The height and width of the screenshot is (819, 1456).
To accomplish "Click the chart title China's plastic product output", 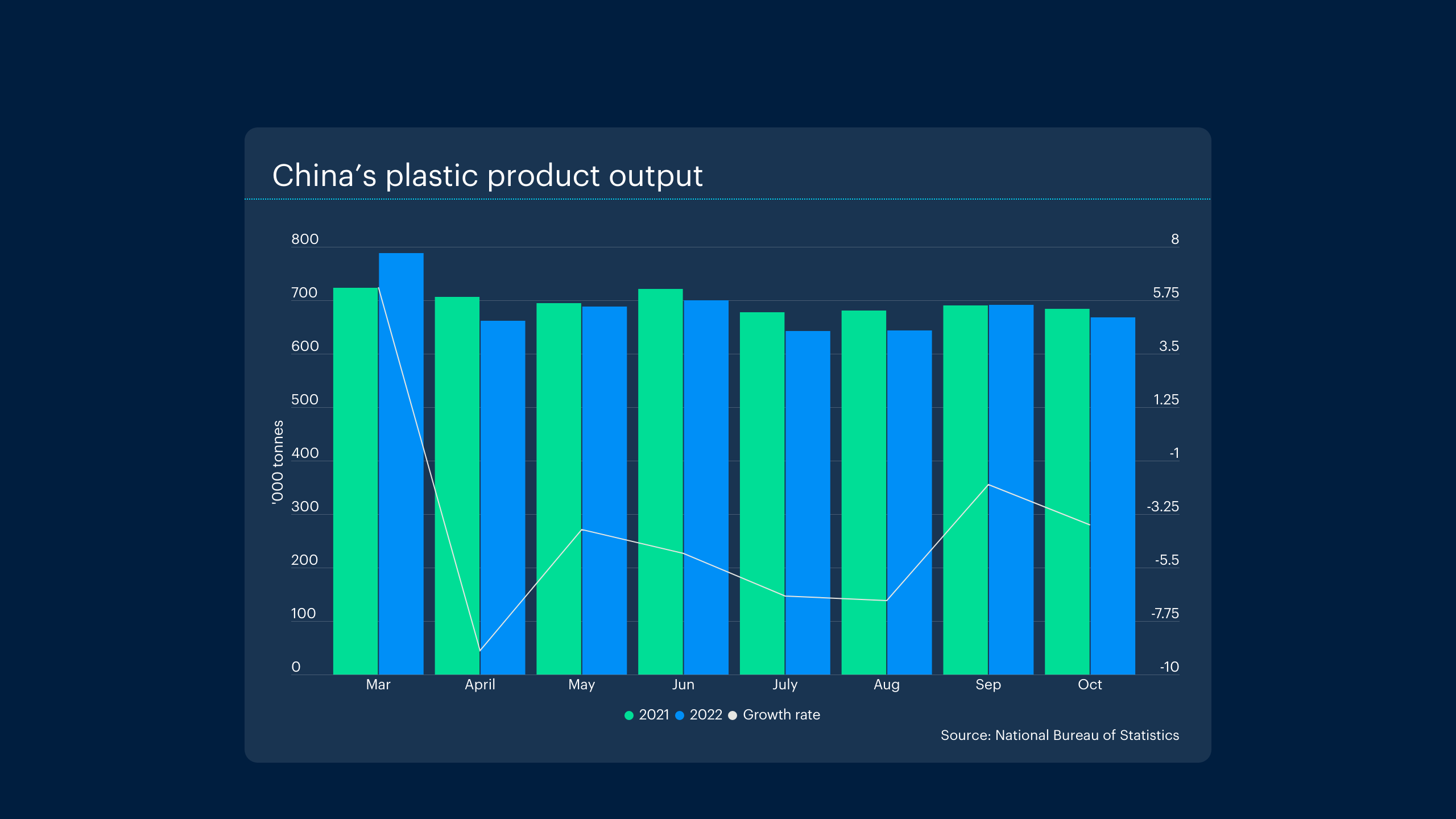I will (487, 175).
